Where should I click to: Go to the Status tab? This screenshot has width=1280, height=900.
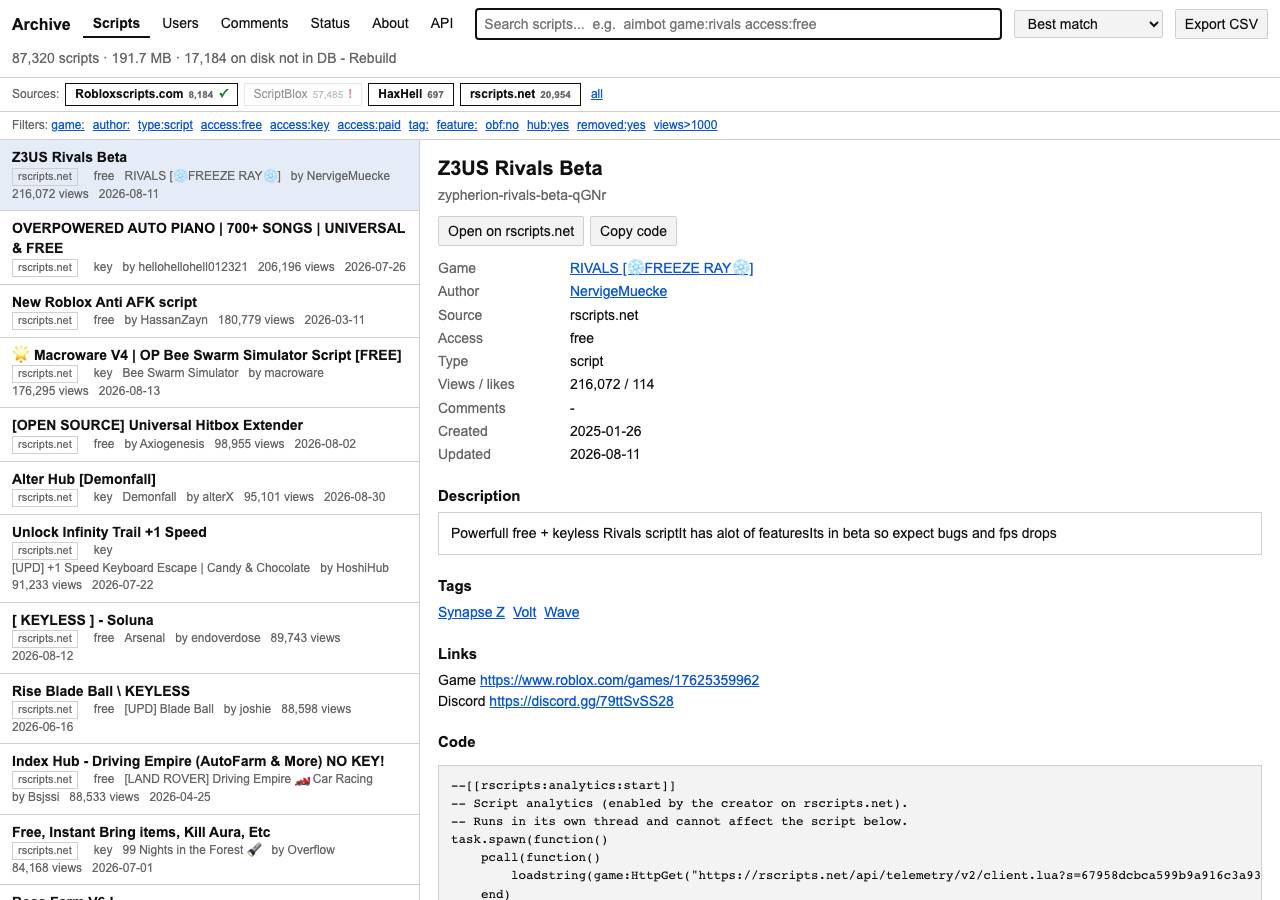click(330, 23)
